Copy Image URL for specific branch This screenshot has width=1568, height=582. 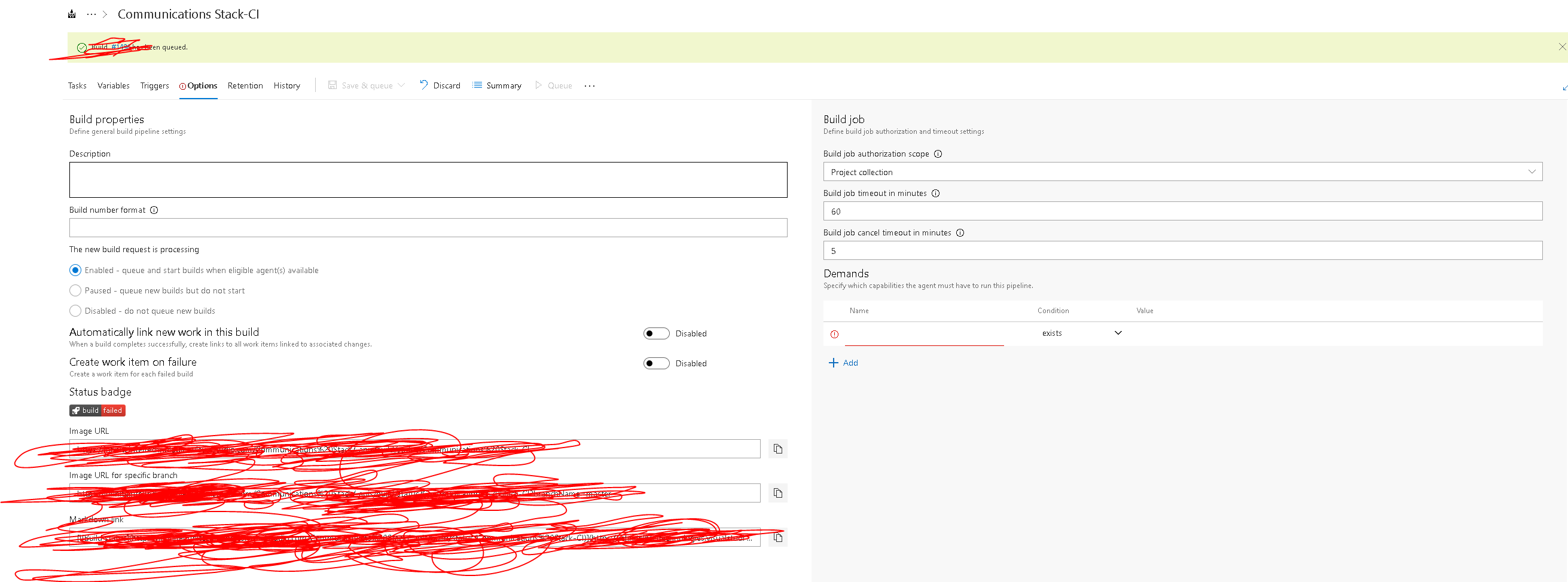[777, 493]
